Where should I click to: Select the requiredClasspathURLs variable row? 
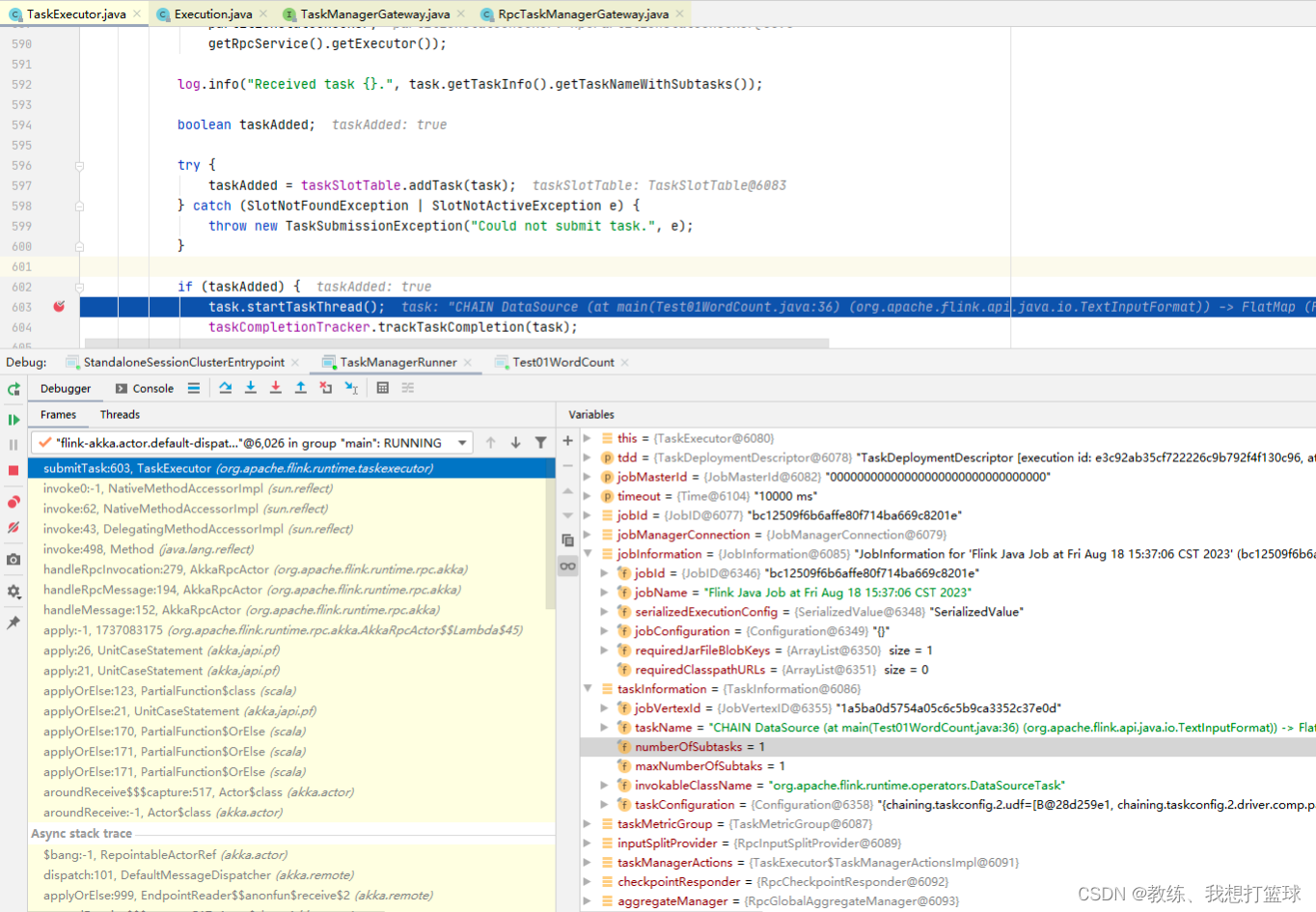[947, 670]
